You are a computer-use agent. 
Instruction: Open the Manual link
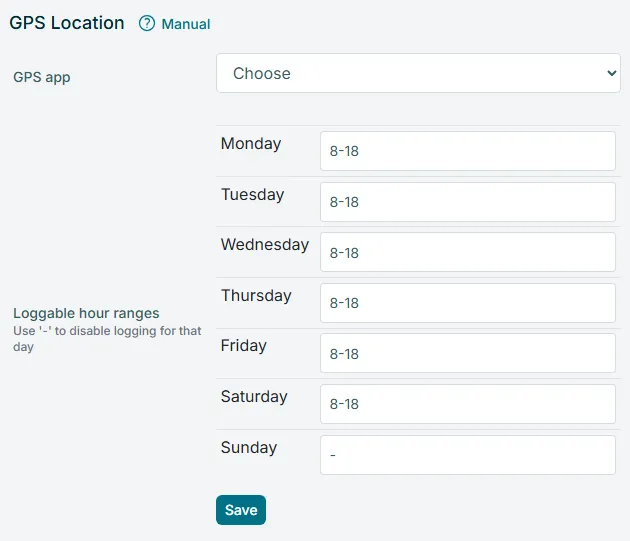point(186,24)
